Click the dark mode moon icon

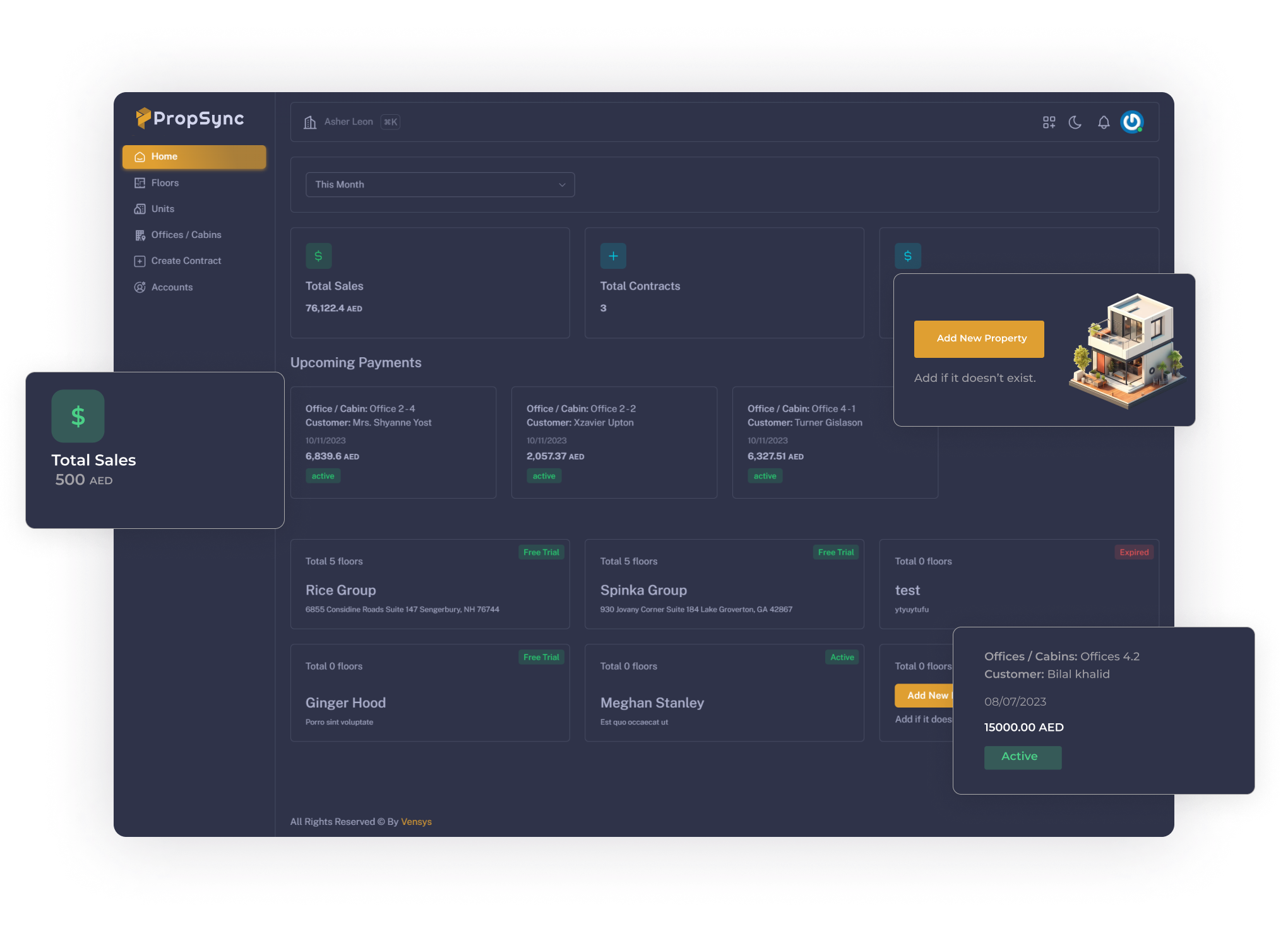point(1078,123)
